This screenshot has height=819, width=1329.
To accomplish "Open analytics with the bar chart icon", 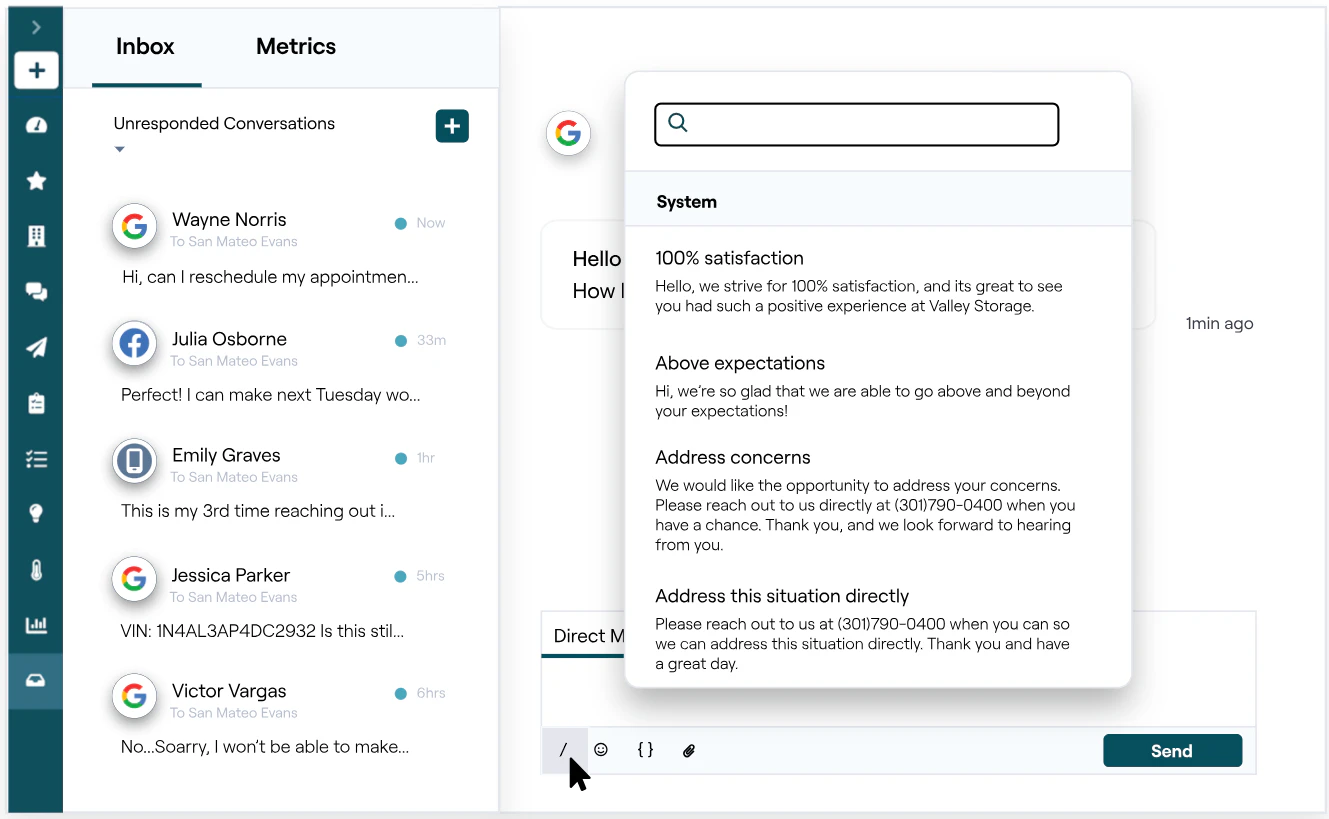I will pyautogui.click(x=36, y=624).
